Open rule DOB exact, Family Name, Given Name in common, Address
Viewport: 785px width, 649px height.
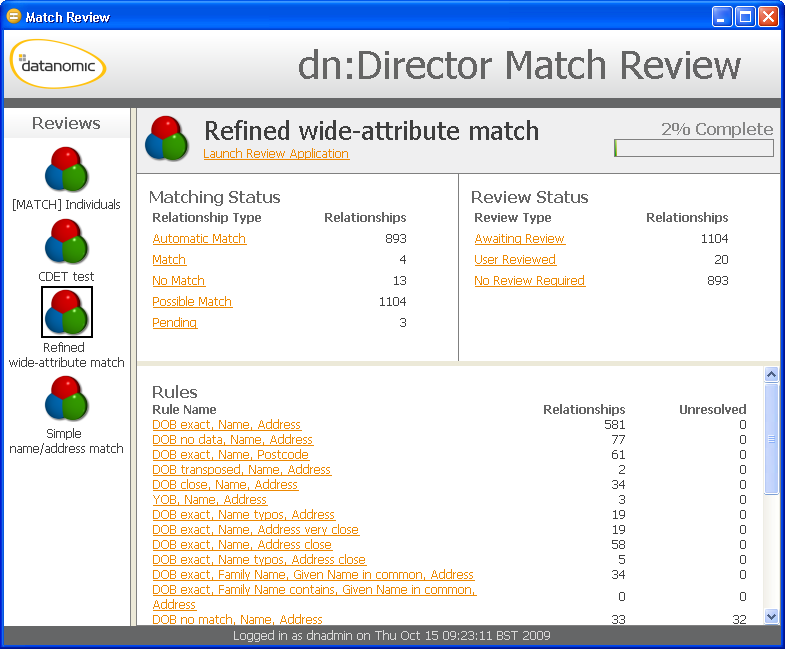point(313,575)
